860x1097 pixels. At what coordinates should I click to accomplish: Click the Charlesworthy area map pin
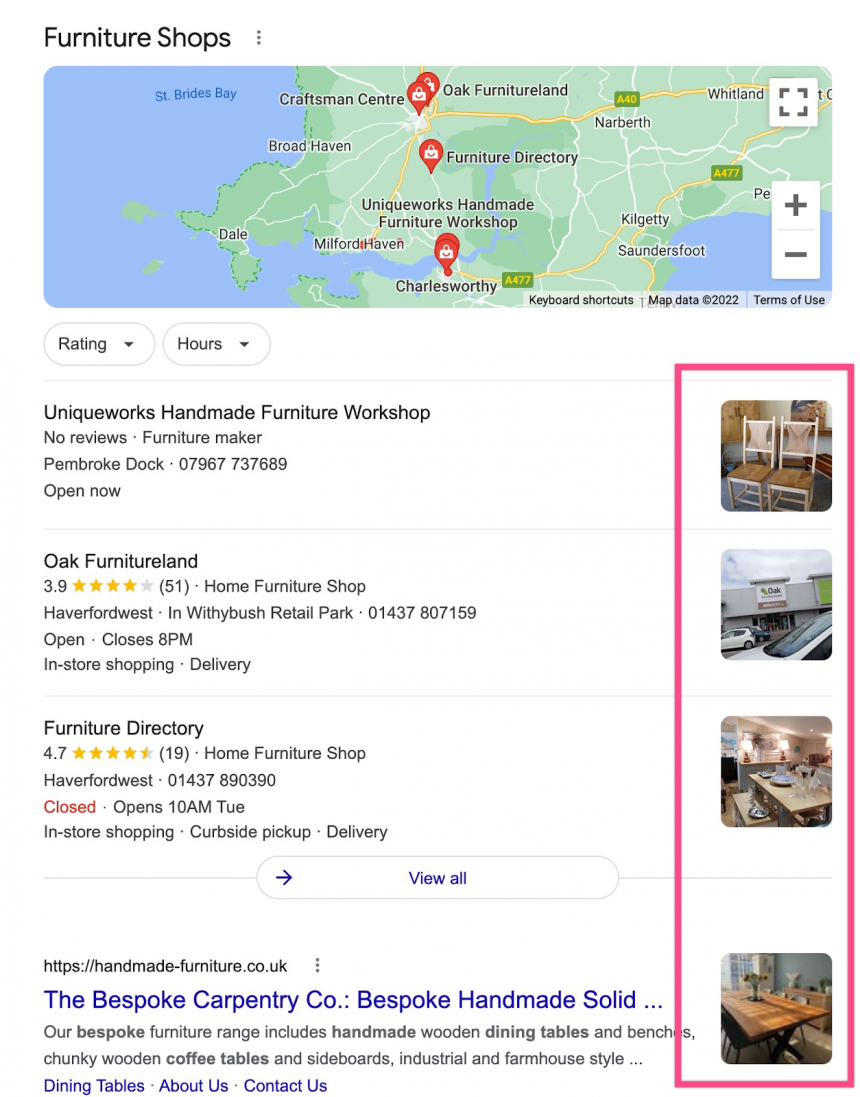click(x=446, y=252)
